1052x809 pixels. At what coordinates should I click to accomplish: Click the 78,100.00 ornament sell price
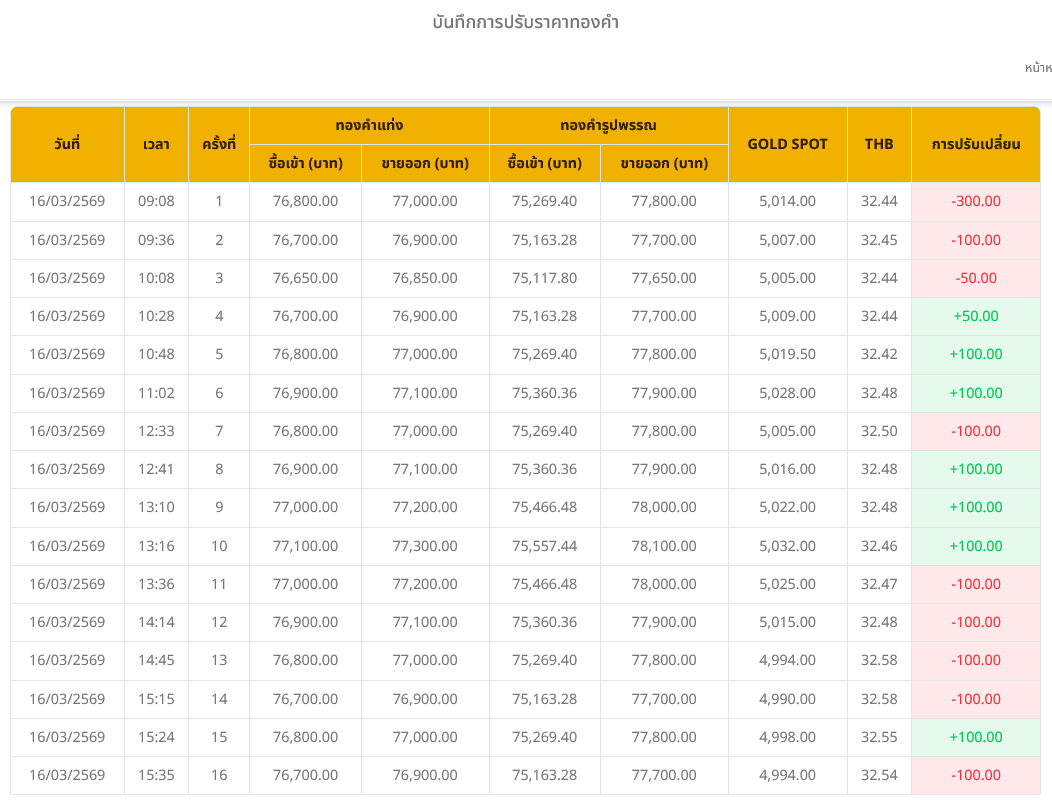click(x=664, y=546)
